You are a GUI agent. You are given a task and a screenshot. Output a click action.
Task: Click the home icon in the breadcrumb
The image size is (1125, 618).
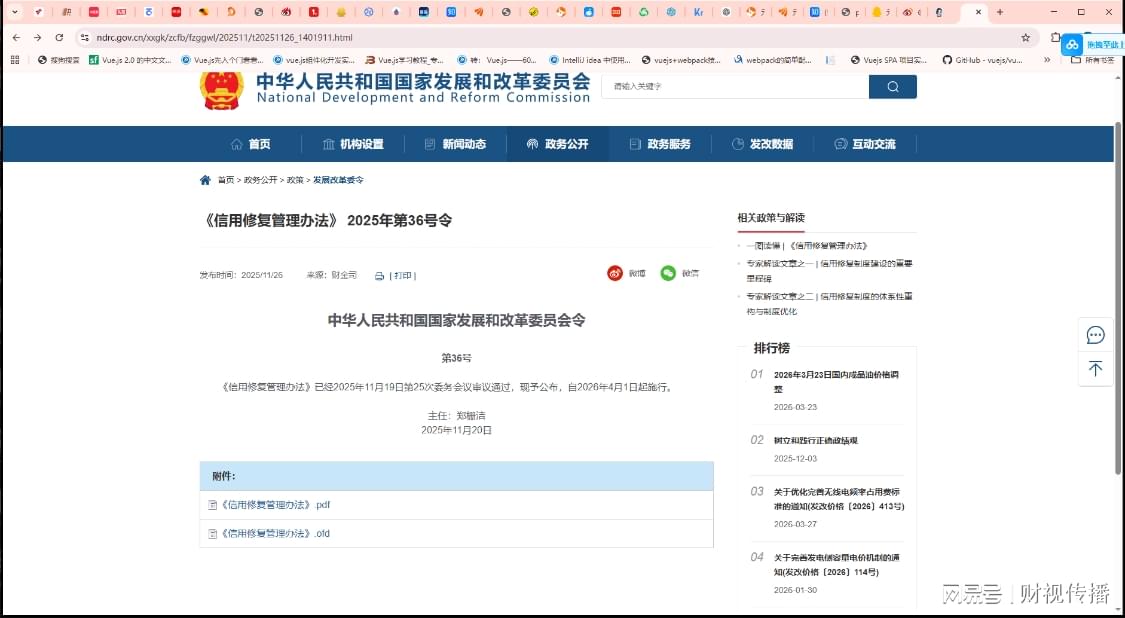pos(205,180)
